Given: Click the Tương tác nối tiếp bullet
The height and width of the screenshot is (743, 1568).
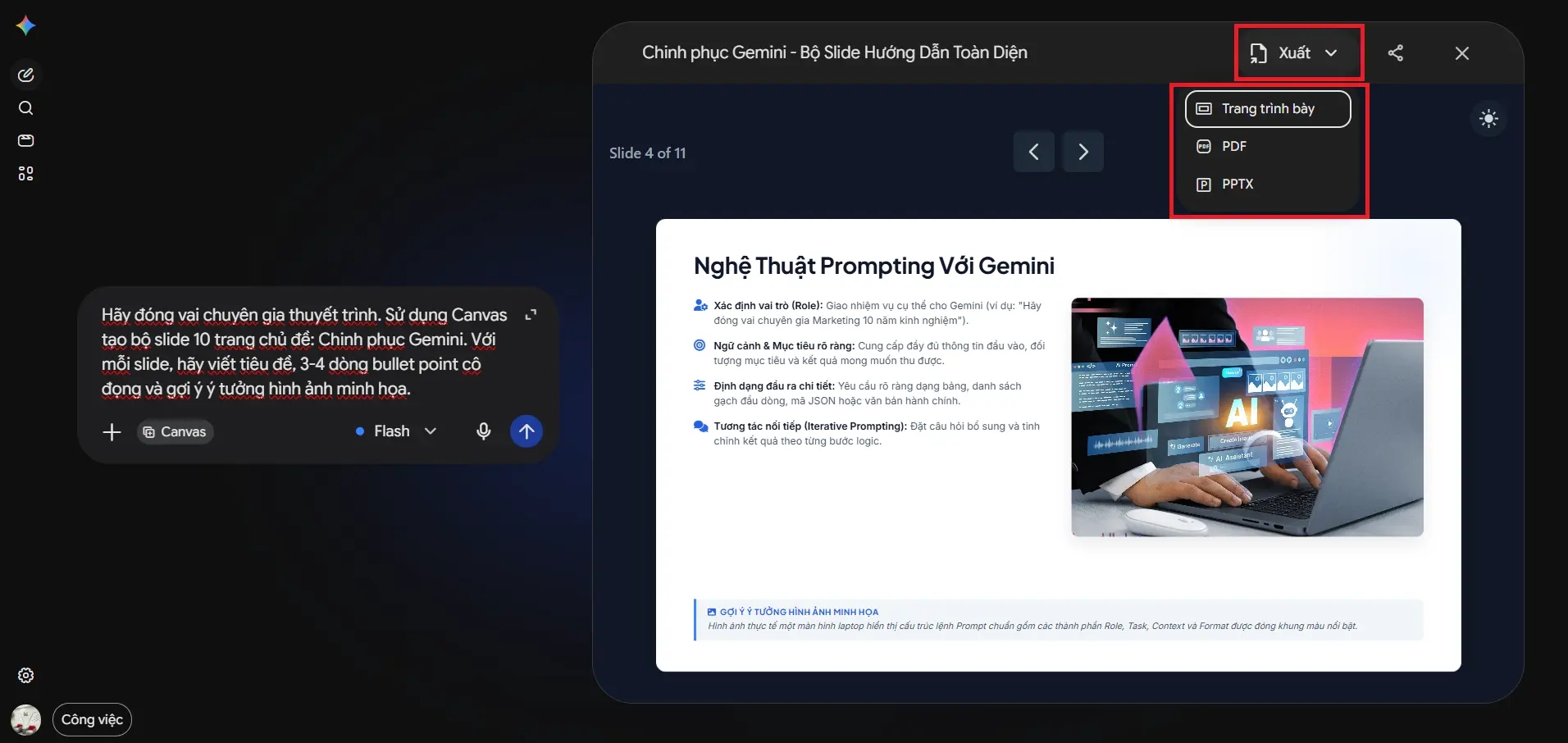Looking at the screenshot, I should (x=877, y=433).
